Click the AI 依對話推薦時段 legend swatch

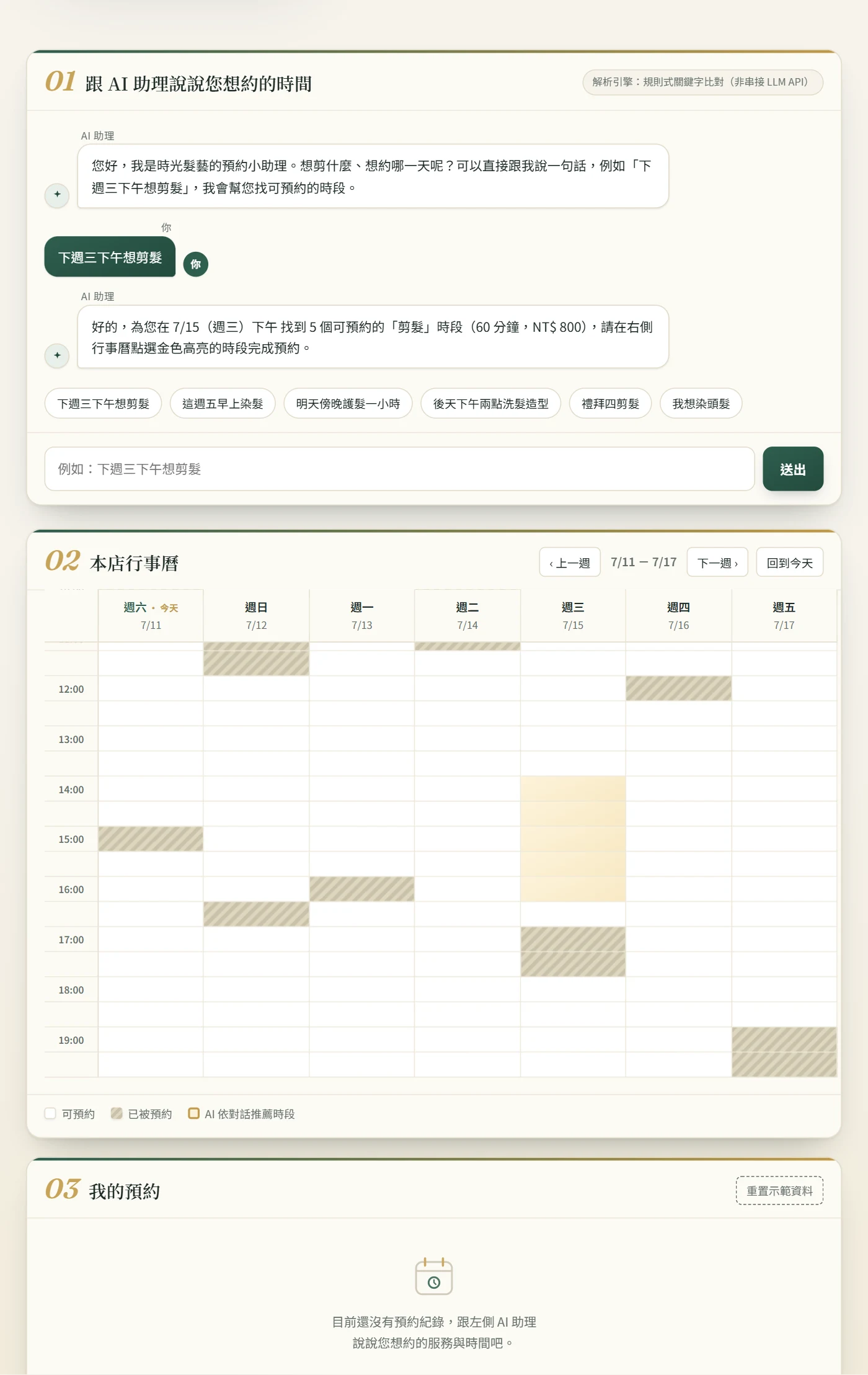pyautogui.click(x=193, y=1113)
